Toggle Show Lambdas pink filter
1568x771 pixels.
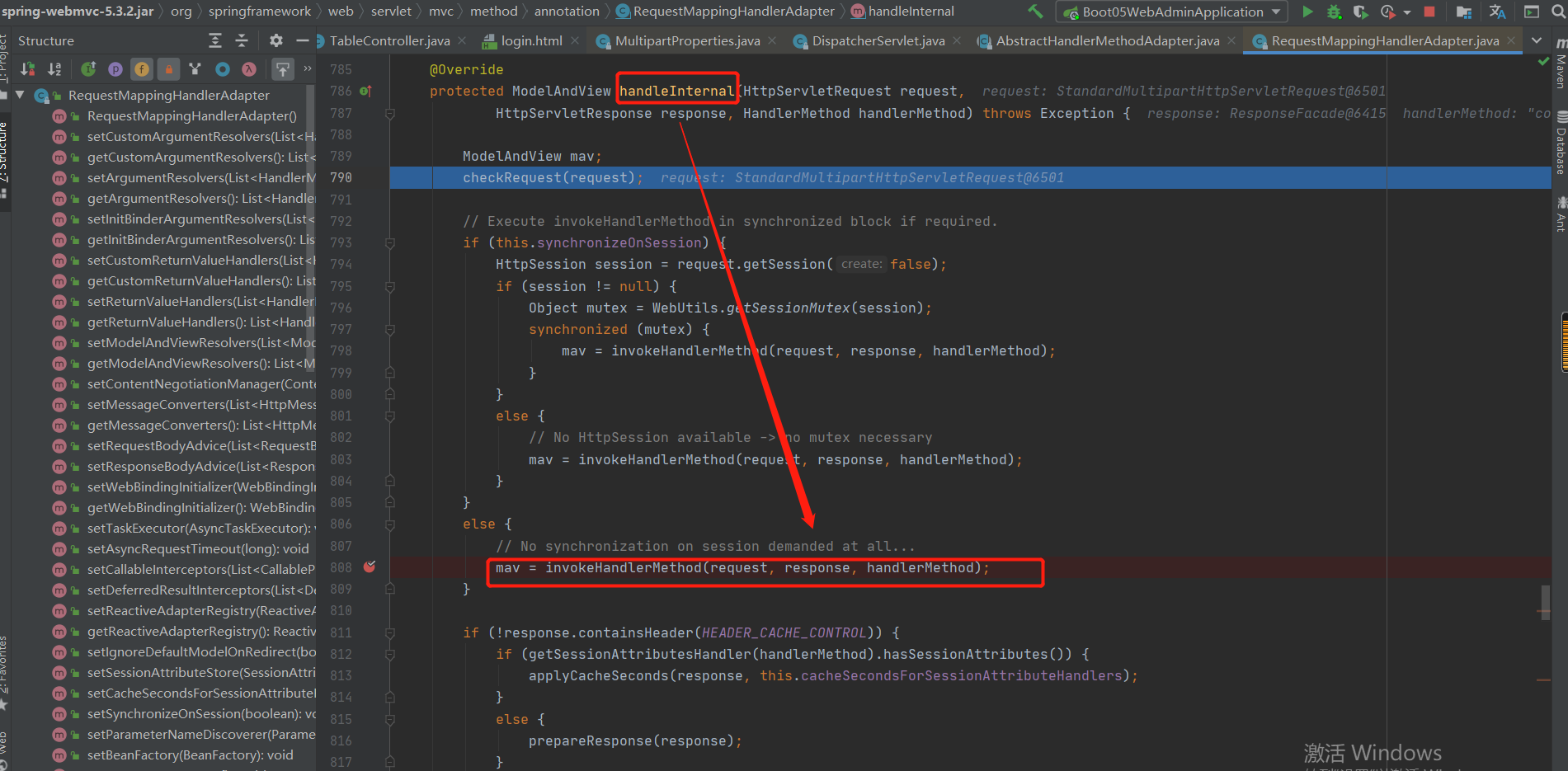click(248, 69)
